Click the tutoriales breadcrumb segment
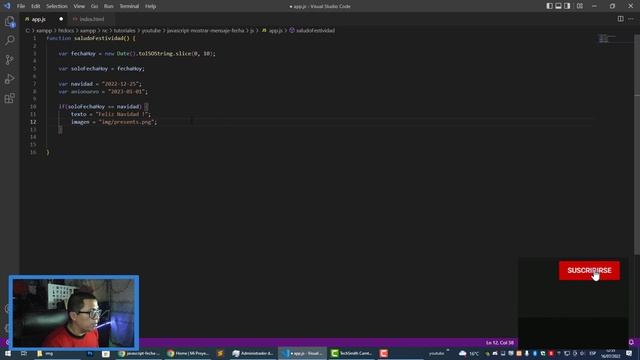 point(124,31)
